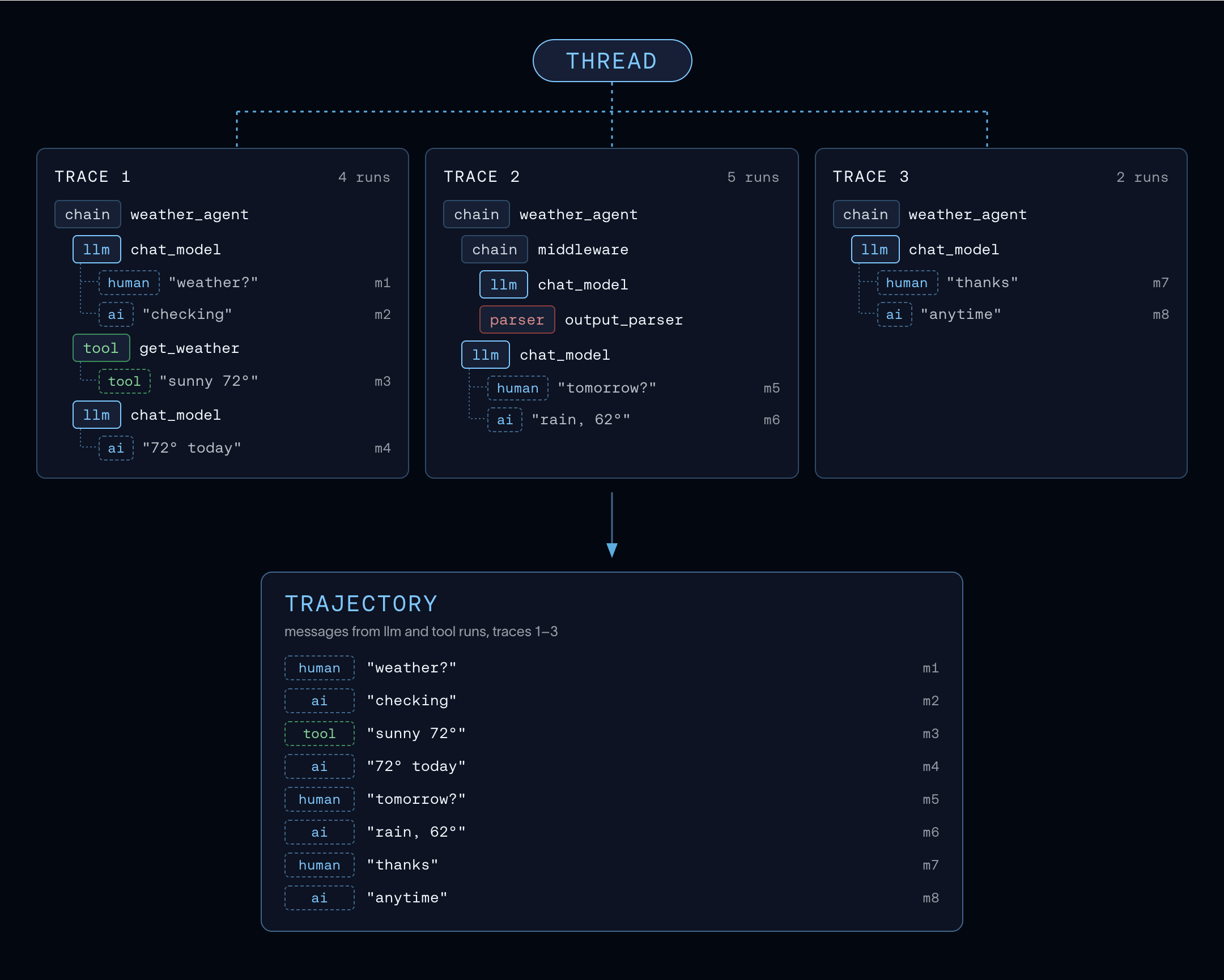Viewport: 1224px width, 980px height.
Task: Click the THREAD pill at the top
Action: coord(611,61)
